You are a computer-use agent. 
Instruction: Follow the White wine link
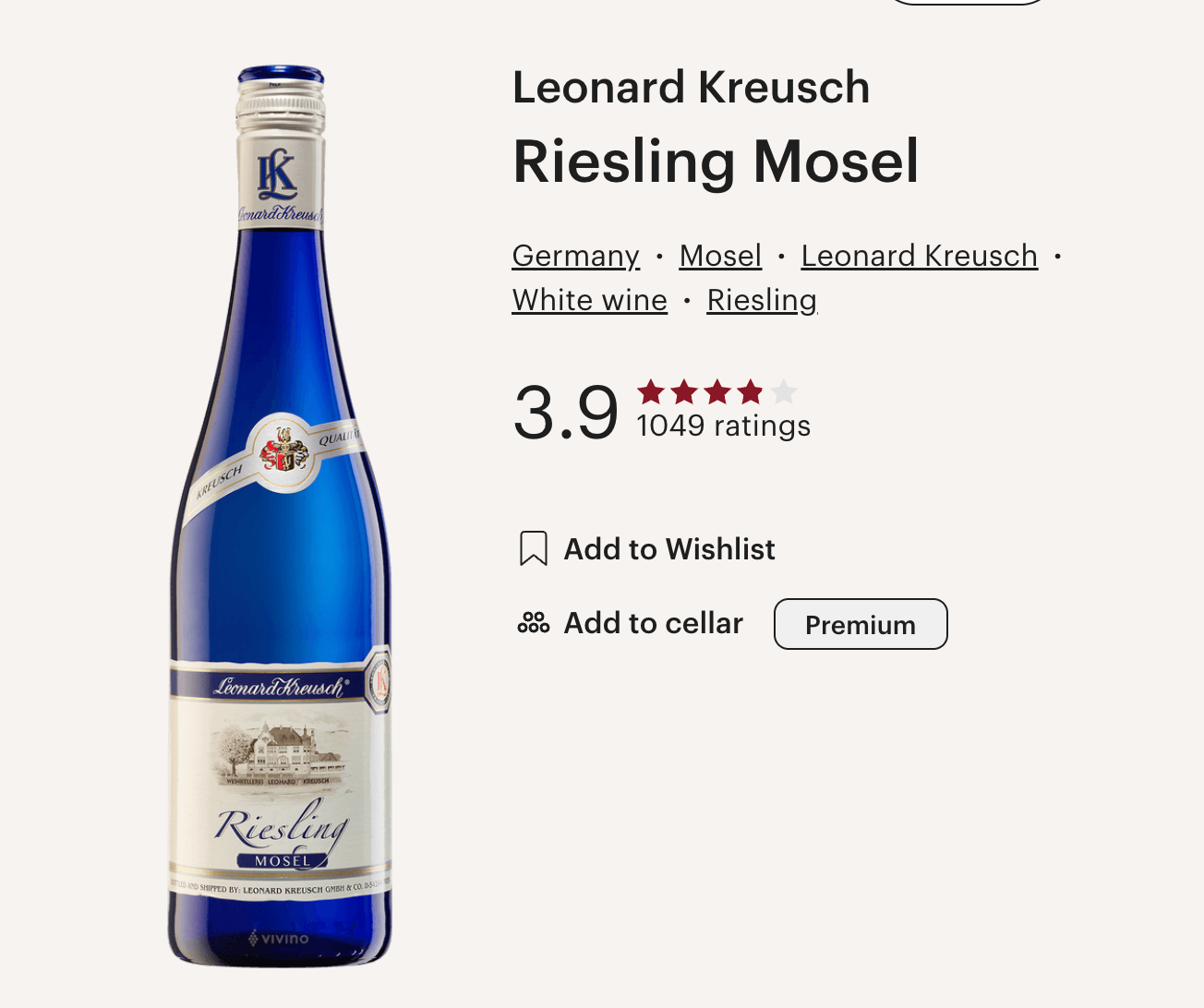pos(589,300)
